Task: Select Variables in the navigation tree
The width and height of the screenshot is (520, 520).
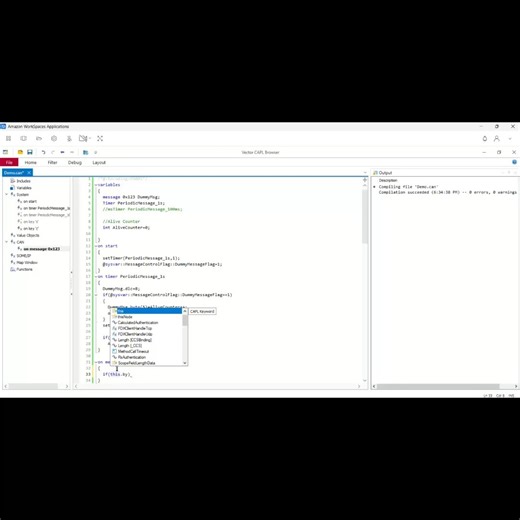Action: tap(24, 188)
